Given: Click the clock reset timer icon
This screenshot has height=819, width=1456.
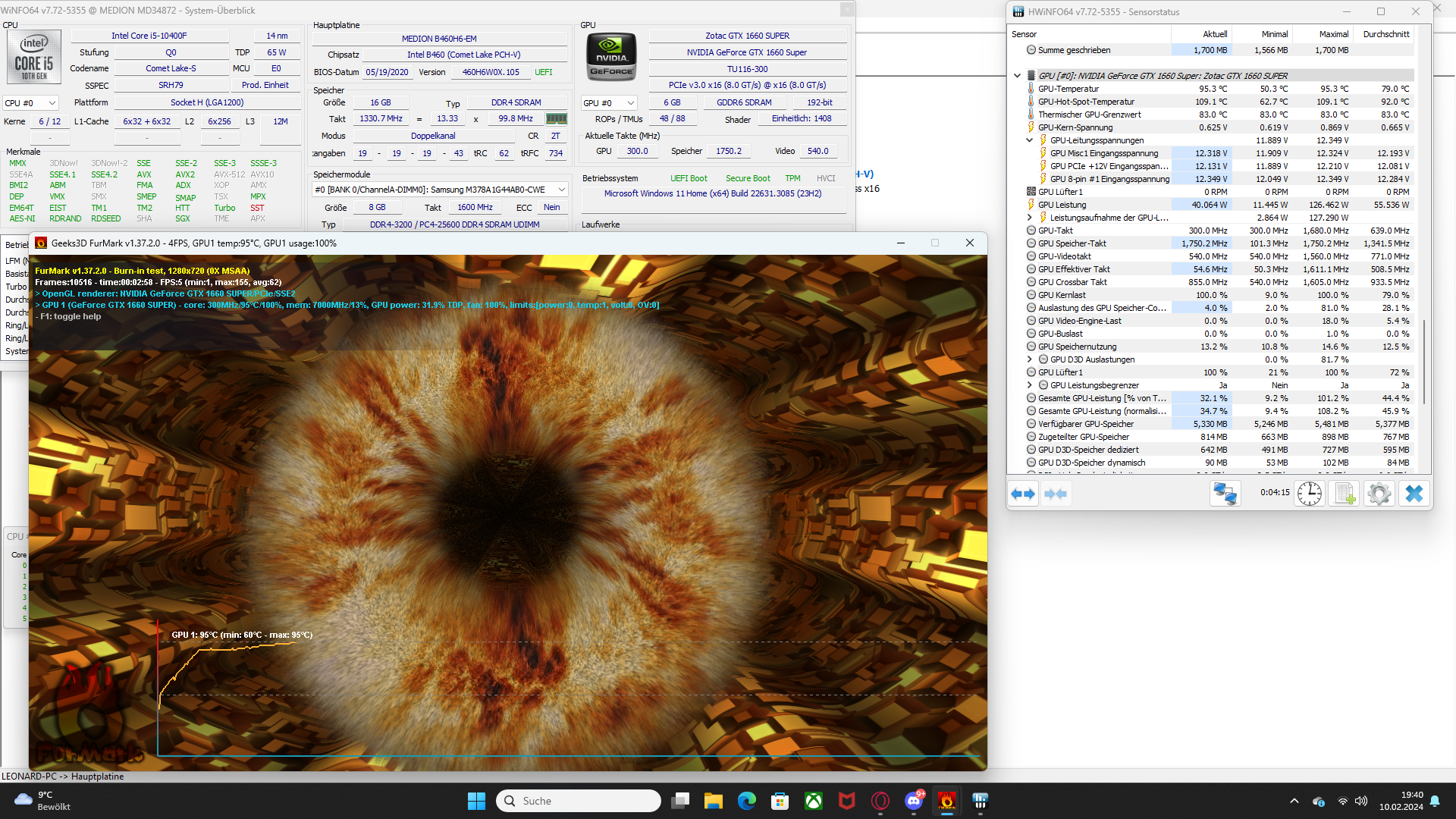Looking at the screenshot, I should [x=1309, y=494].
